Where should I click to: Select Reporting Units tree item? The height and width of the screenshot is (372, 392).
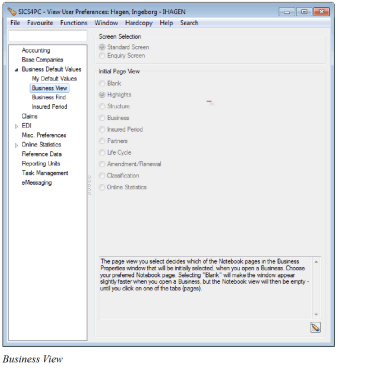pyautogui.click(x=41, y=164)
